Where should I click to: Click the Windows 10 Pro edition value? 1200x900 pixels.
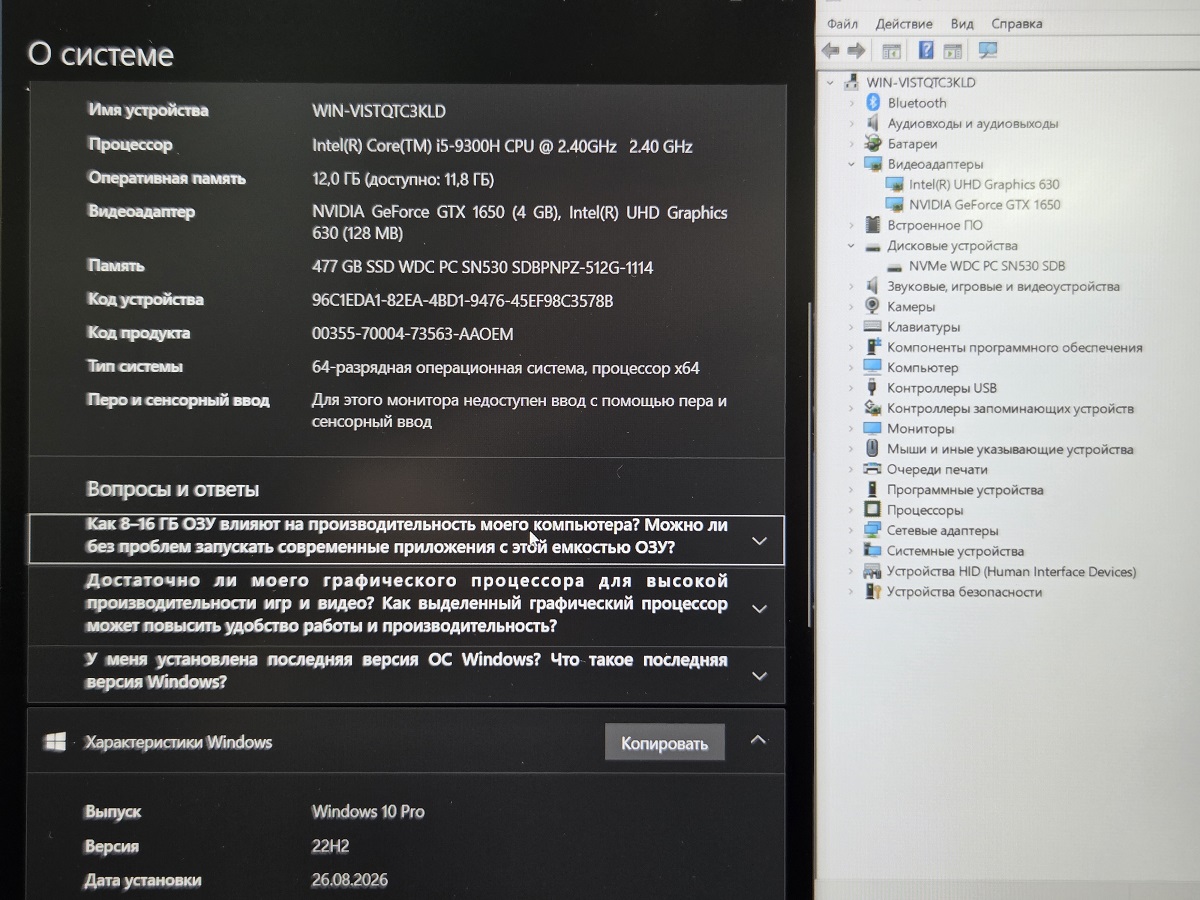pos(368,812)
